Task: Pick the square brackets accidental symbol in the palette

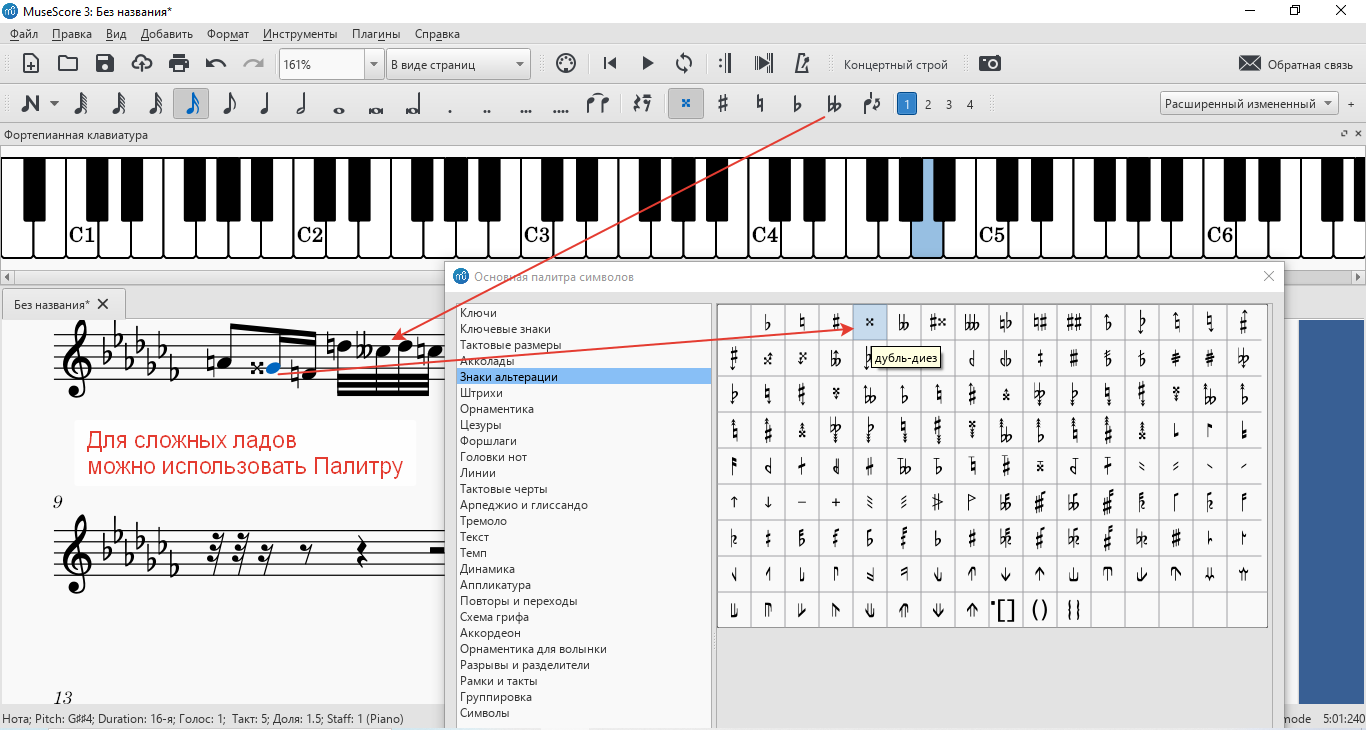Action: (x=1005, y=609)
